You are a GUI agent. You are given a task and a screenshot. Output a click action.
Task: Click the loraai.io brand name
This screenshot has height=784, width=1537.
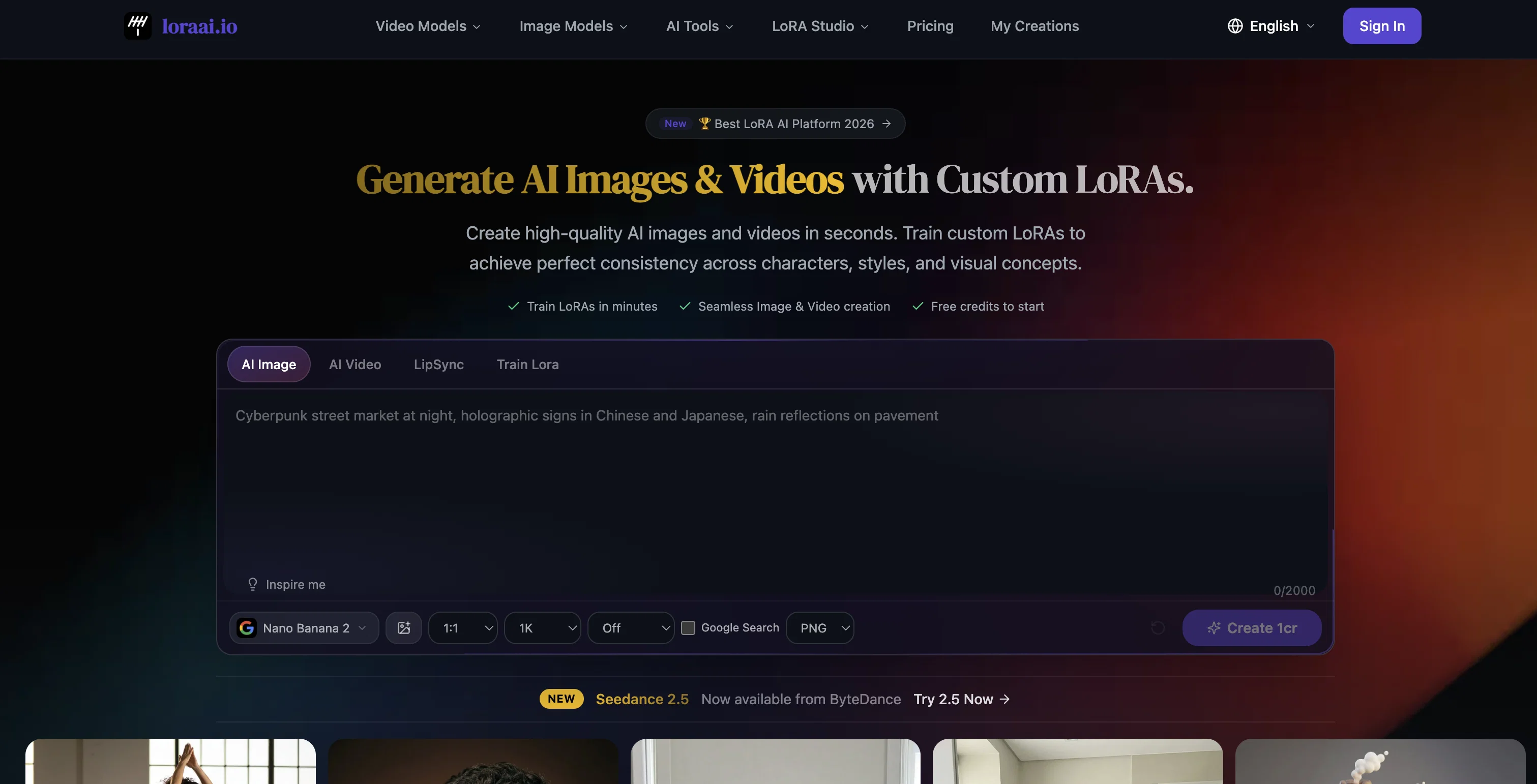click(199, 25)
